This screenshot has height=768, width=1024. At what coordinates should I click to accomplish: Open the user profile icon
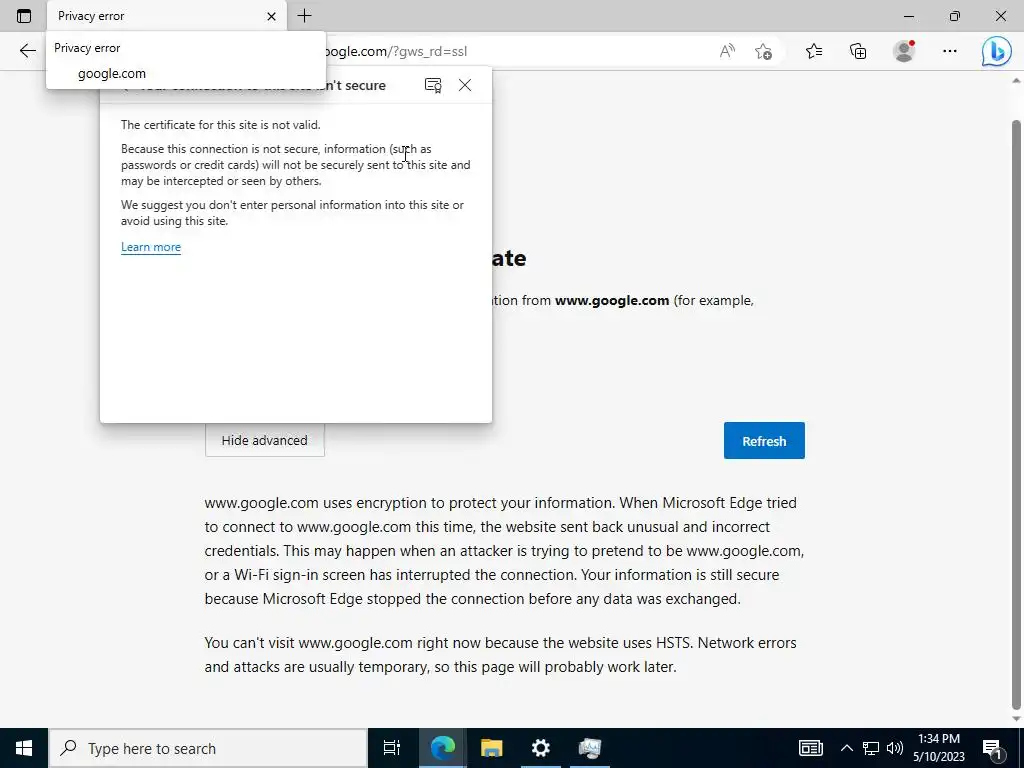tap(904, 51)
